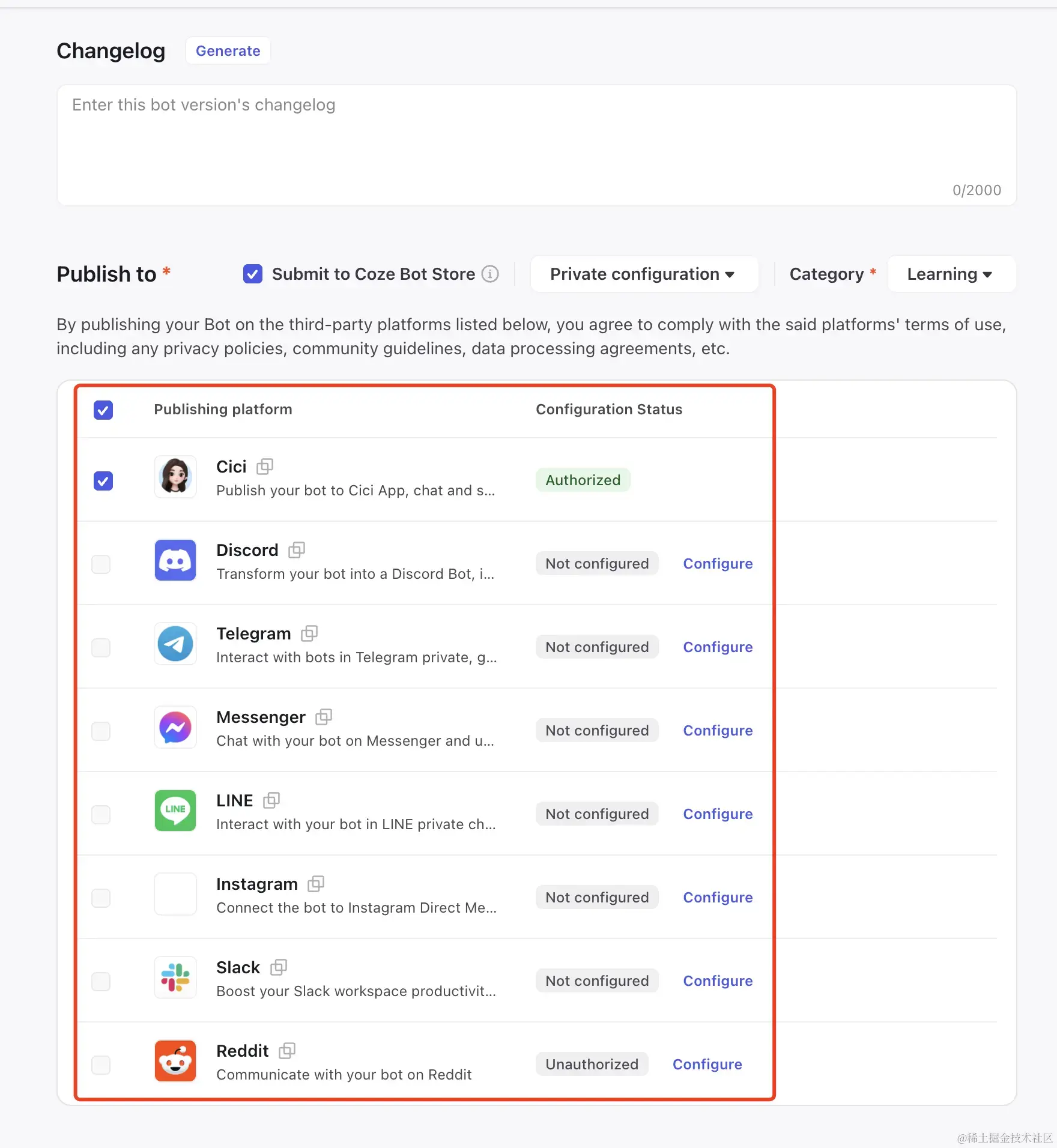1057x1148 pixels.
Task: Configure the Slack platform
Action: click(x=718, y=981)
